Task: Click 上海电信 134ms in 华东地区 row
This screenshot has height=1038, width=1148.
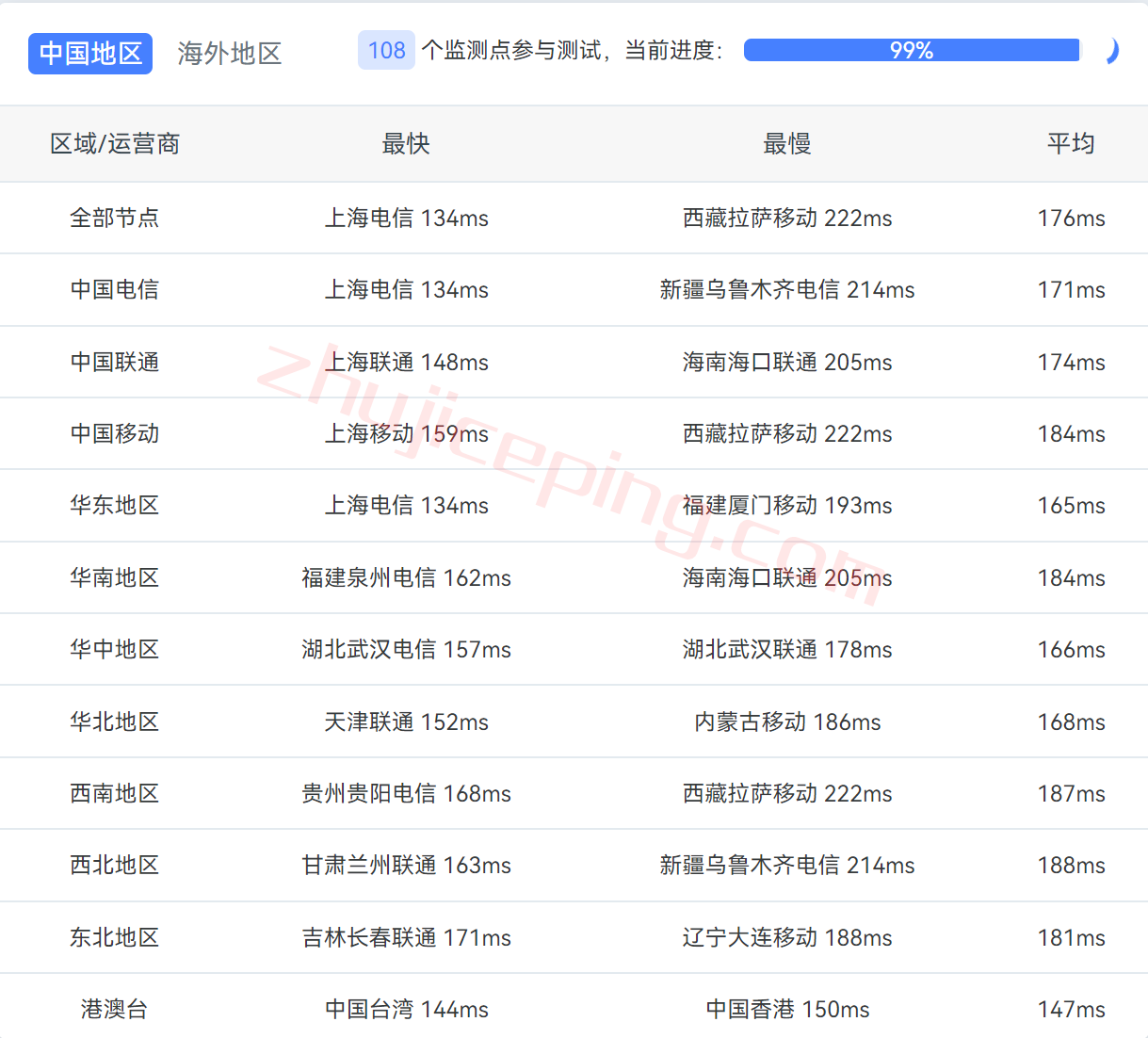Action: pos(407,506)
